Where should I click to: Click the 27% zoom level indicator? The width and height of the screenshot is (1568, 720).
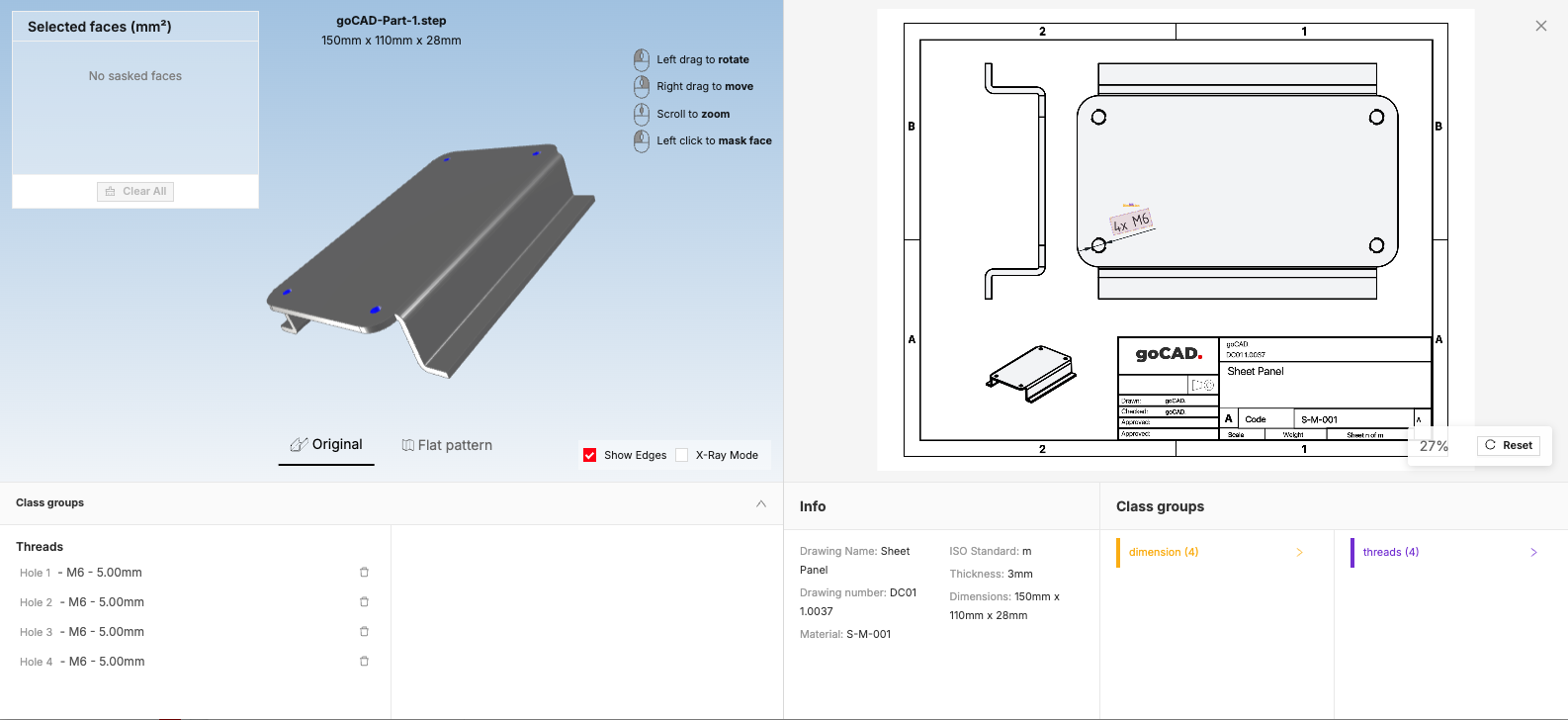tap(1434, 446)
